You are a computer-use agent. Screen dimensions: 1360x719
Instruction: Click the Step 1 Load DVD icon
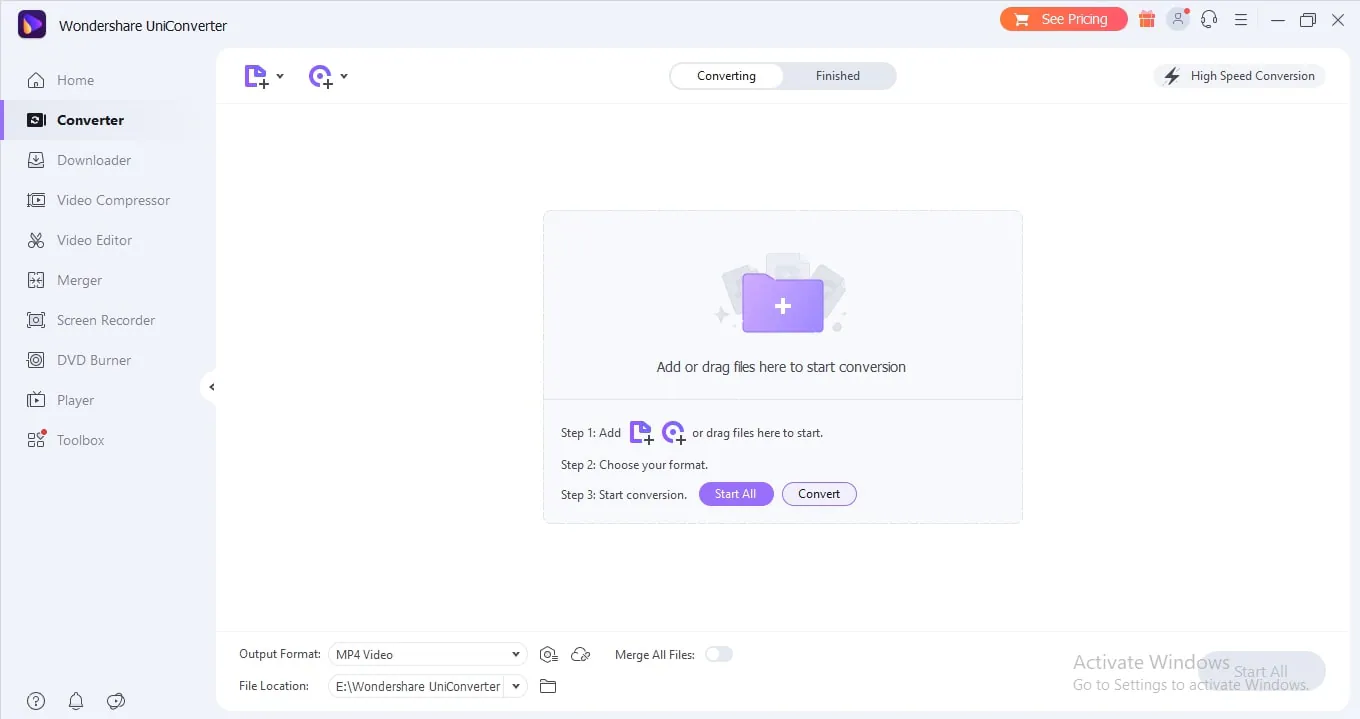pos(674,433)
